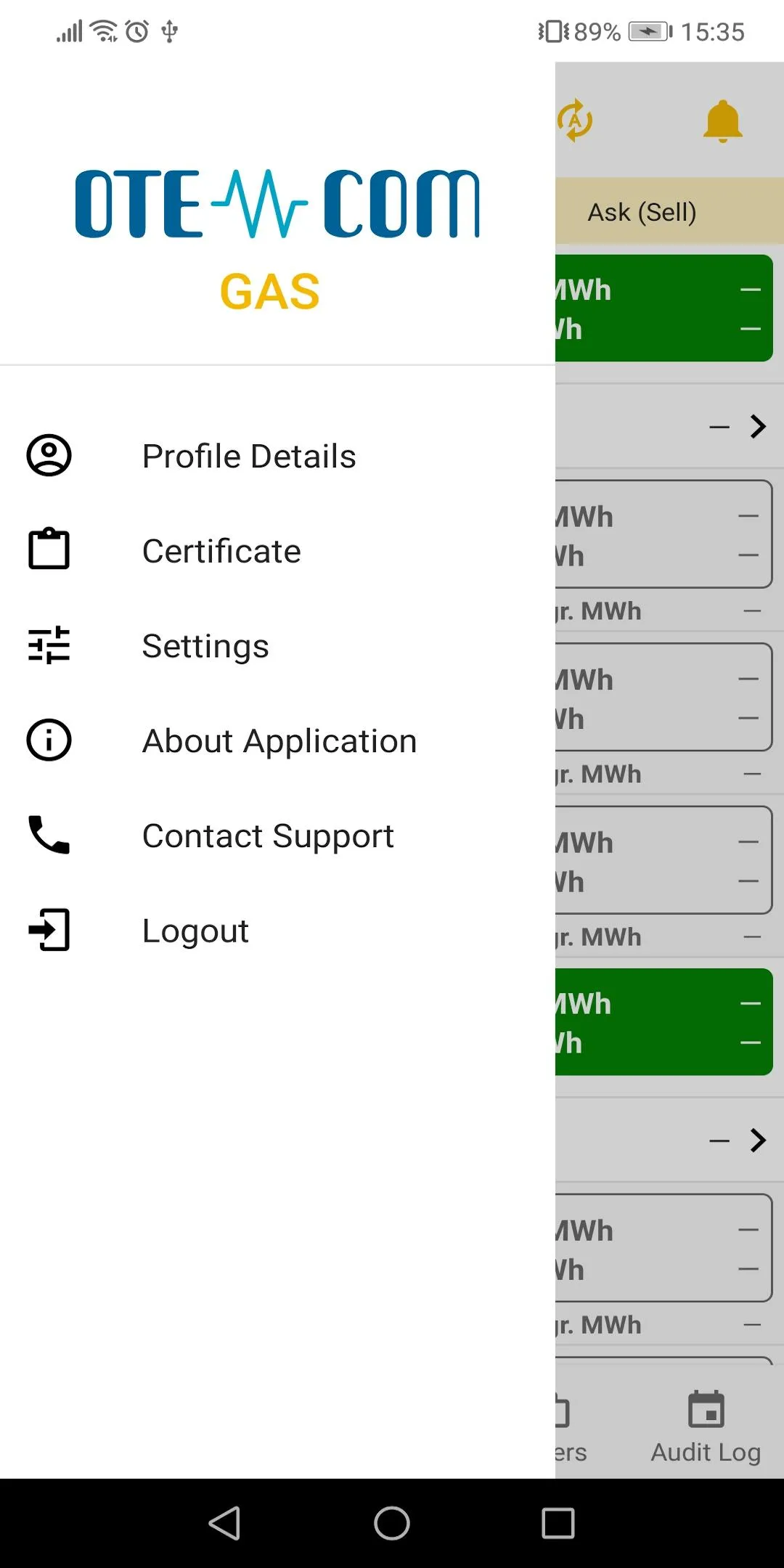The image size is (784, 1568).
Task: Open the Audit Log tab
Action: (706, 1428)
